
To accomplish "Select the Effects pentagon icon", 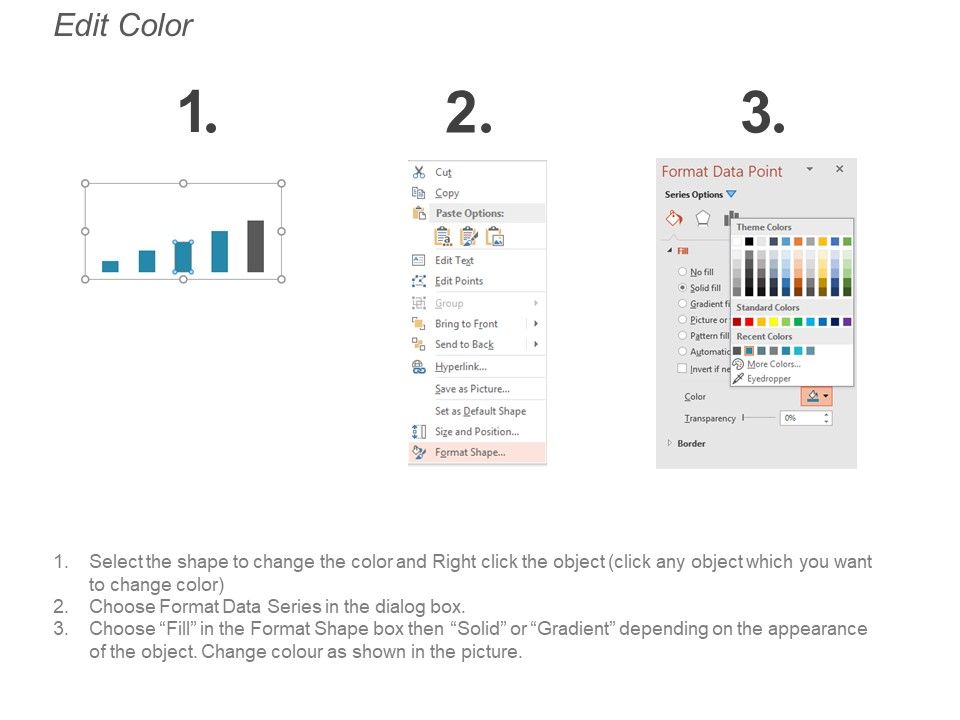I will (x=703, y=218).
